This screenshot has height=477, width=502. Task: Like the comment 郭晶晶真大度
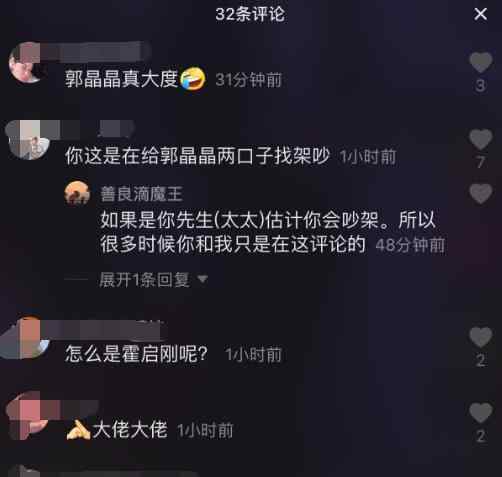click(x=481, y=62)
